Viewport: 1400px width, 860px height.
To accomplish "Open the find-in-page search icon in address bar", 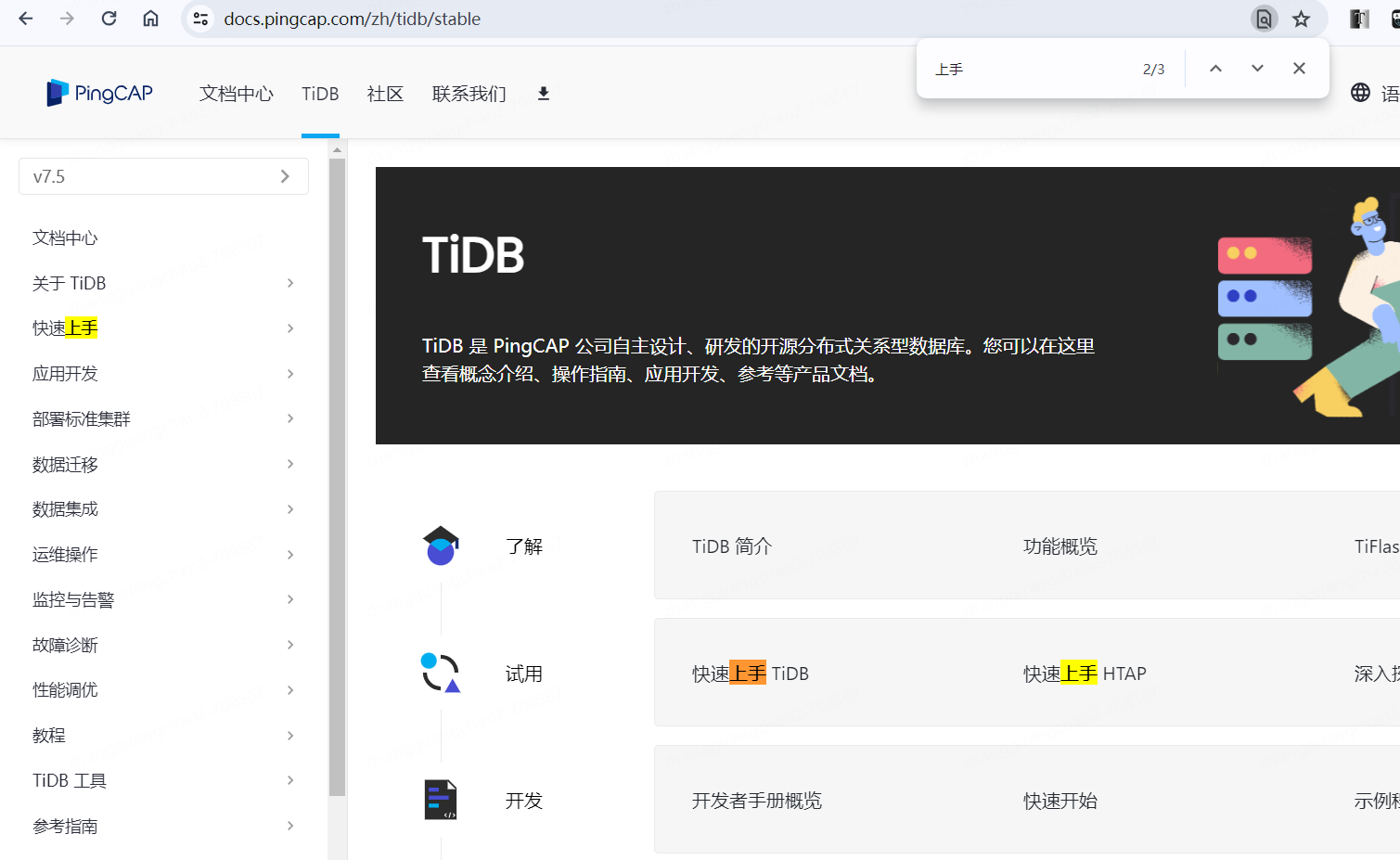I will click(1264, 19).
